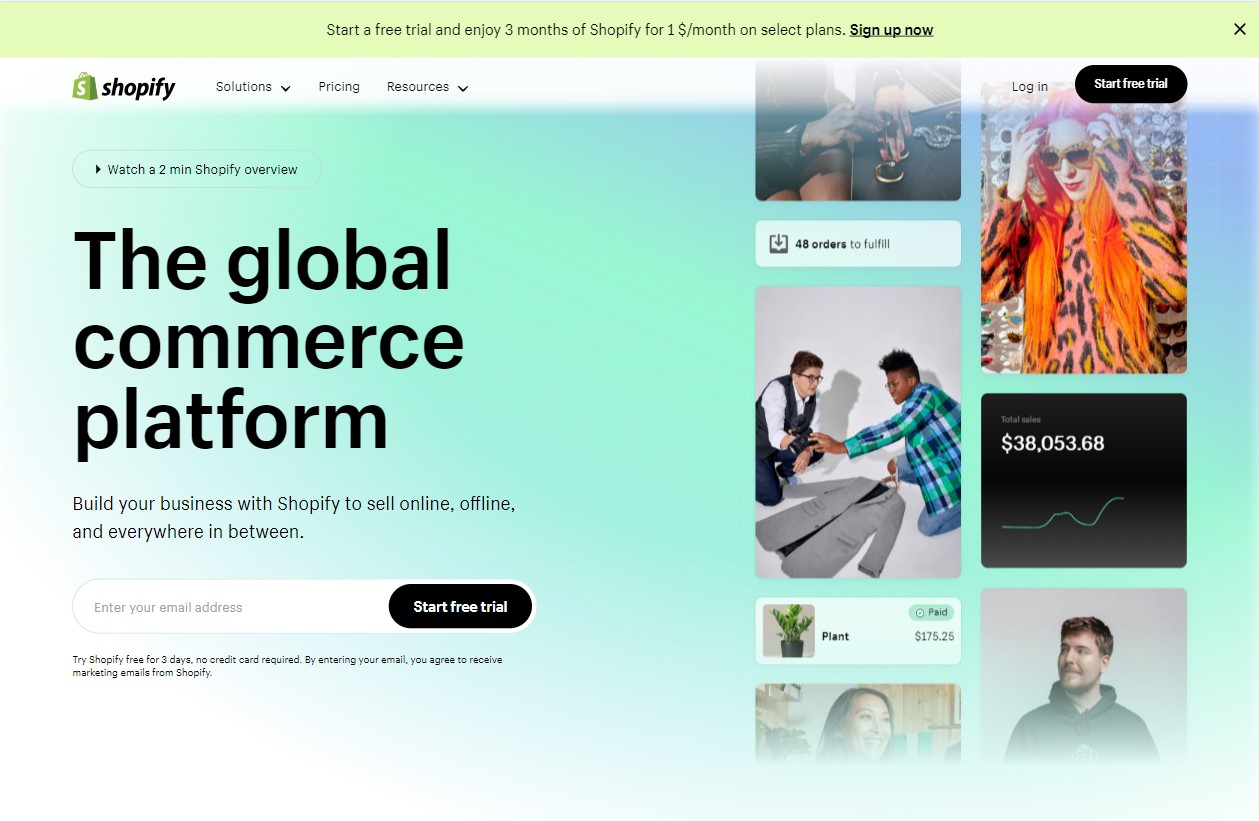Expand the Resources dropdown chevron
The height and width of the screenshot is (821, 1259).
point(462,88)
